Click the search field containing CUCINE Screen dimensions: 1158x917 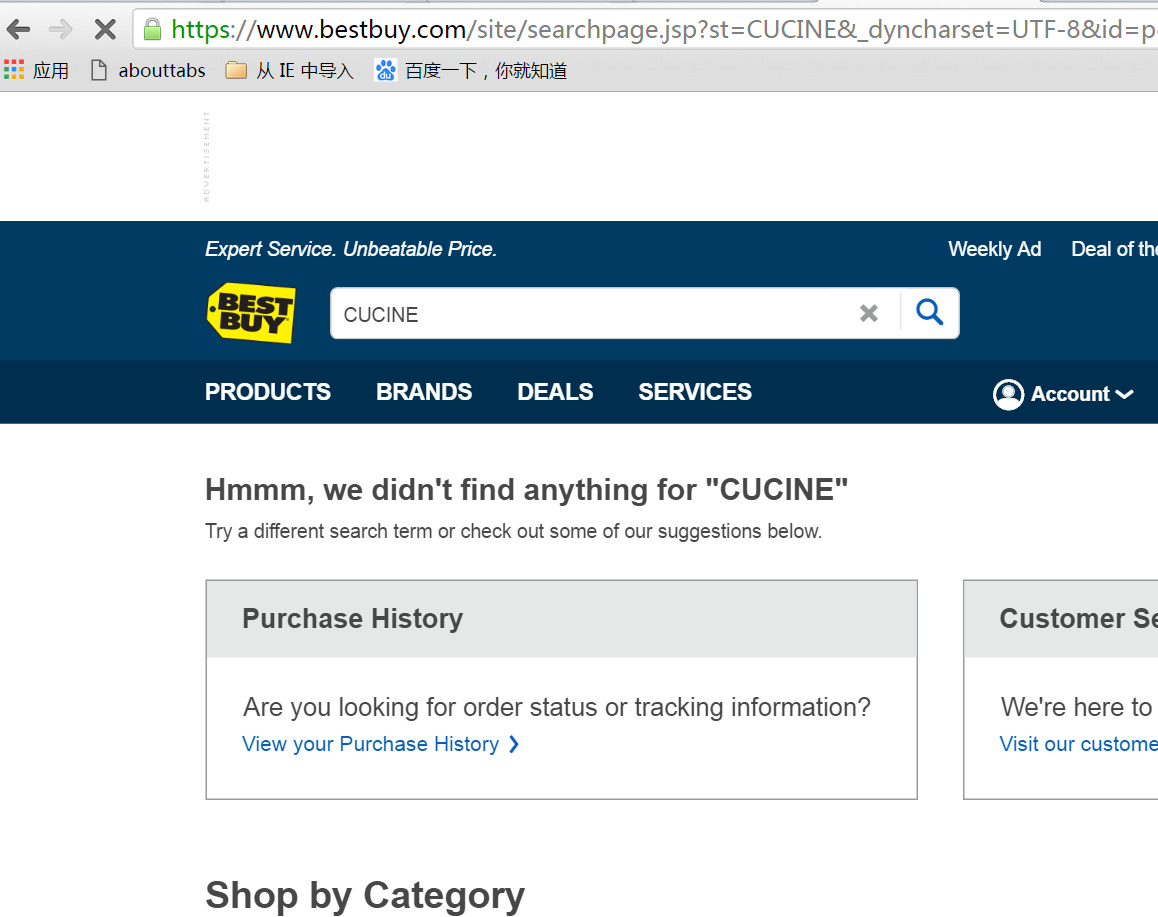point(590,314)
